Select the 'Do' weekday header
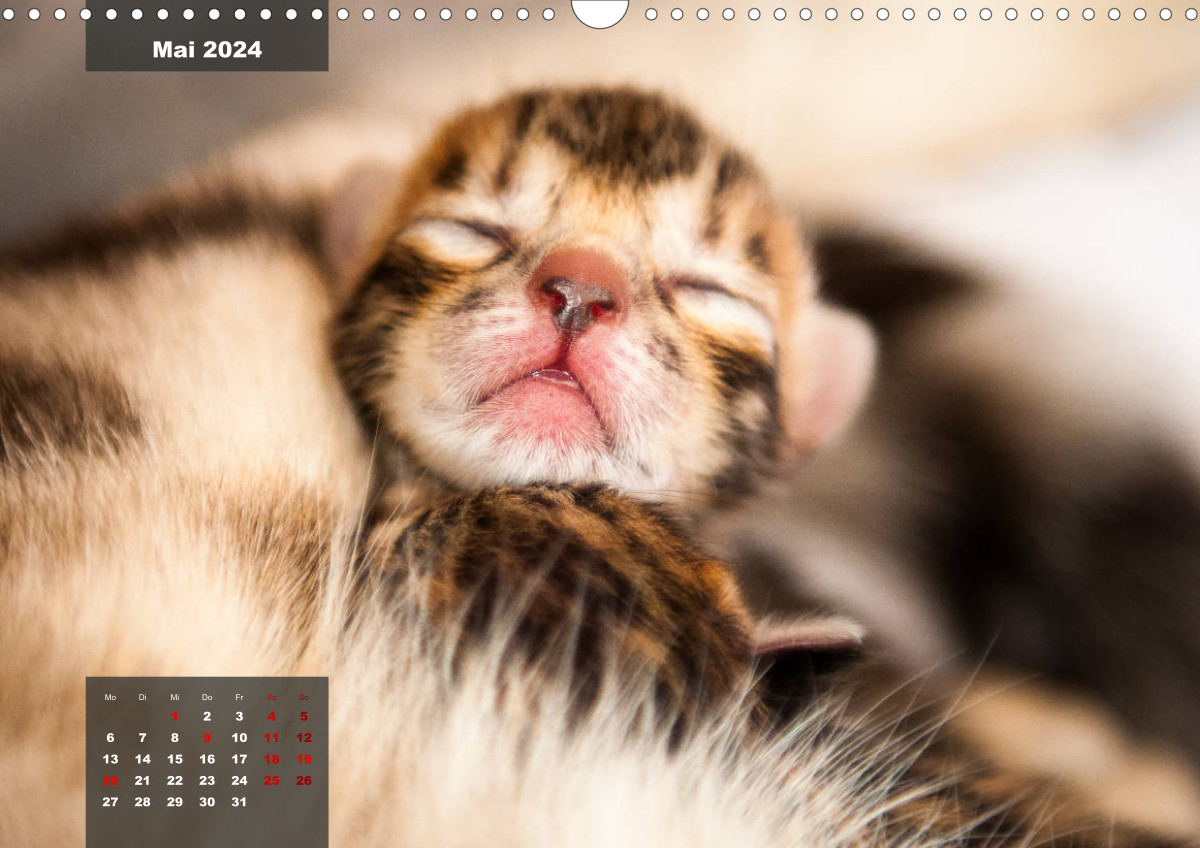The height and width of the screenshot is (848, 1200). coord(207,697)
